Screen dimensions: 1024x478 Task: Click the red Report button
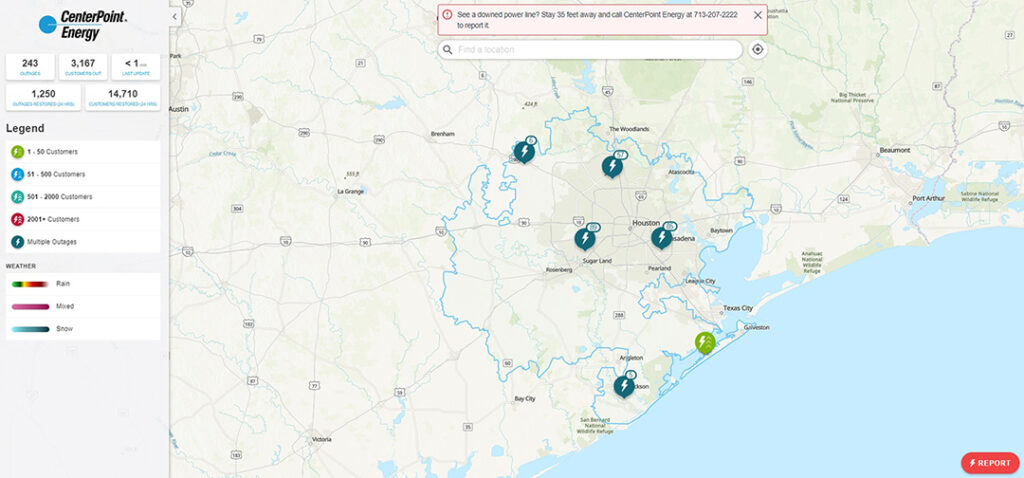click(x=990, y=463)
